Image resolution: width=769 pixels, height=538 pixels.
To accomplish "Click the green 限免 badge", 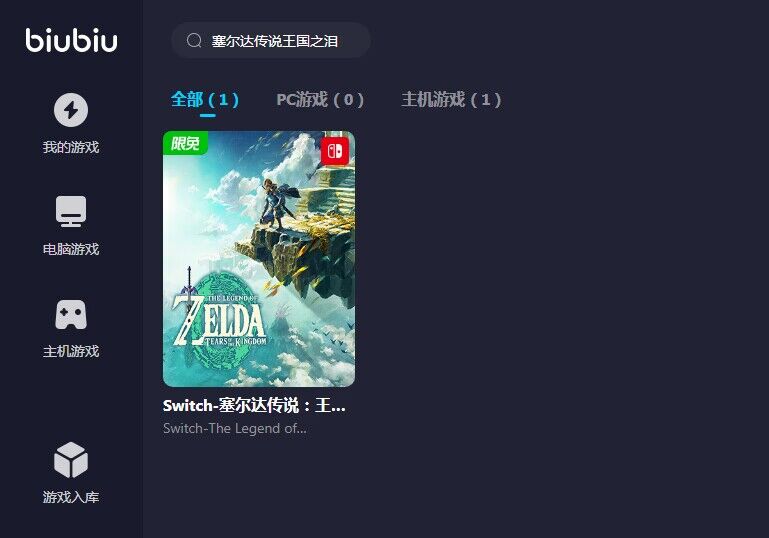I will point(185,143).
